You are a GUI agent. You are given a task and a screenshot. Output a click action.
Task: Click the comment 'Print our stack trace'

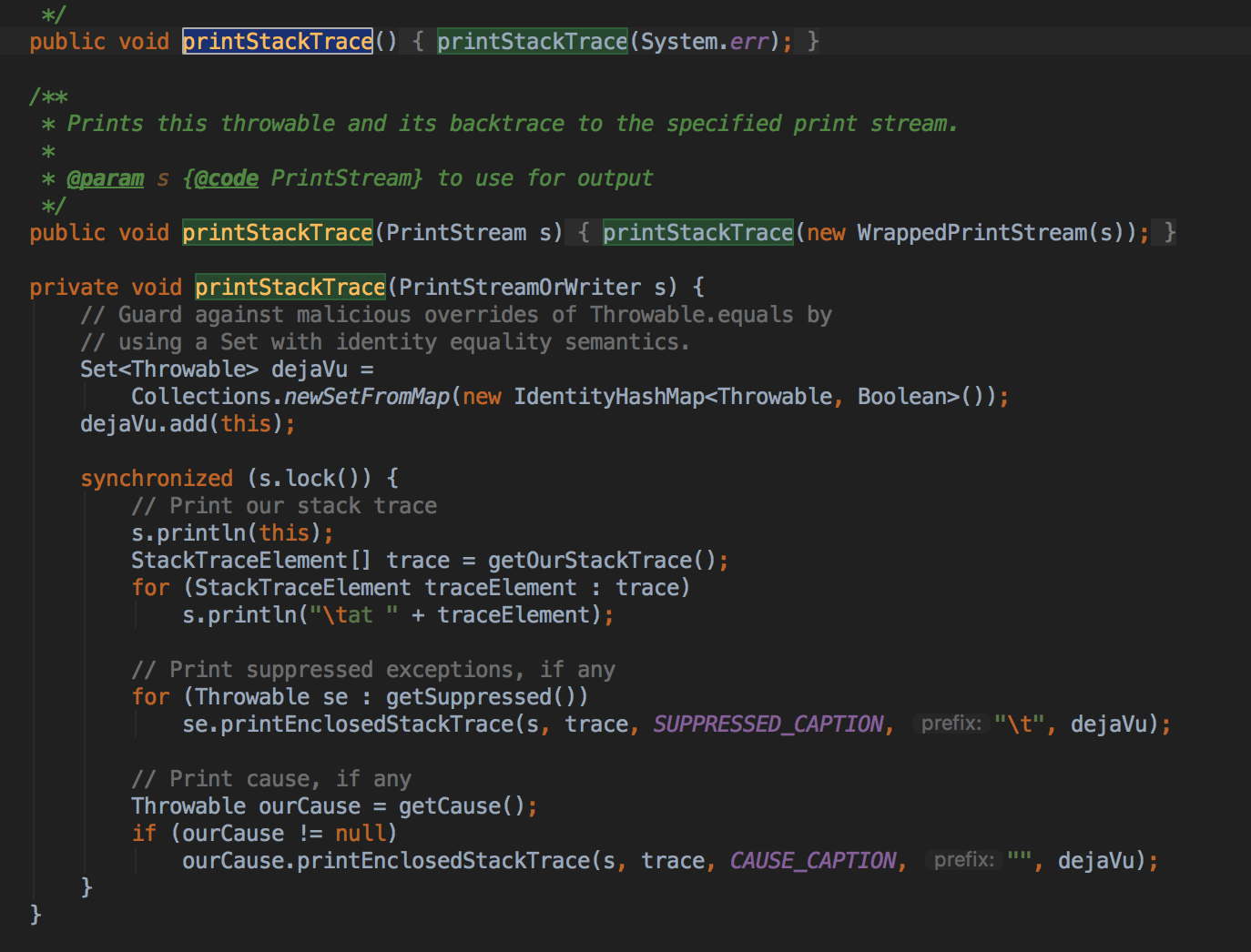coord(284,505)
